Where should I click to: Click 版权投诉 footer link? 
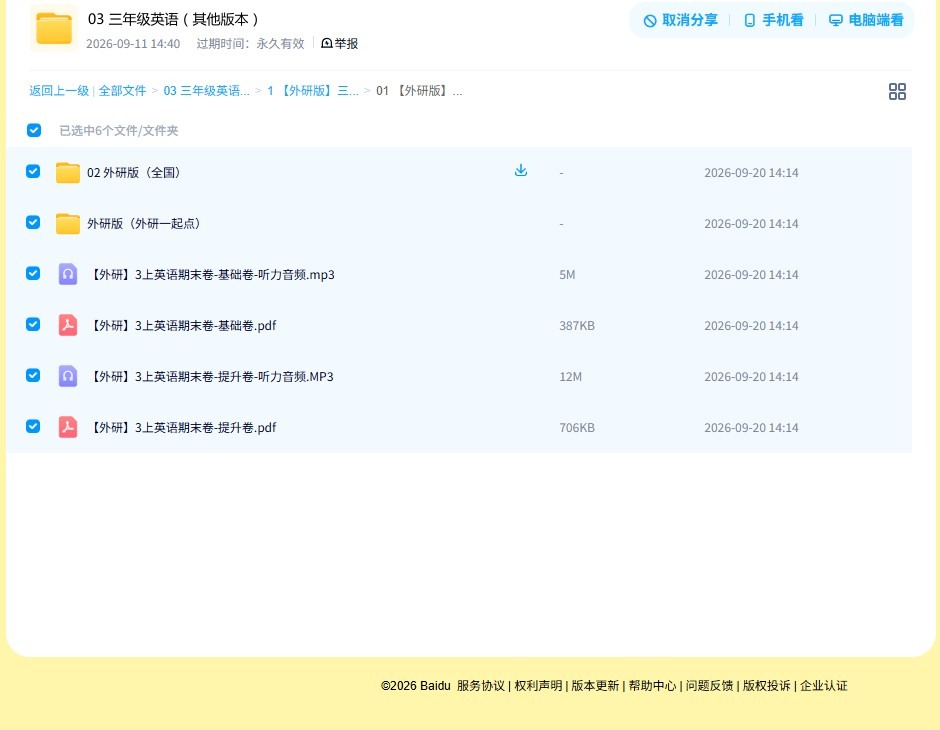(767, 686)
